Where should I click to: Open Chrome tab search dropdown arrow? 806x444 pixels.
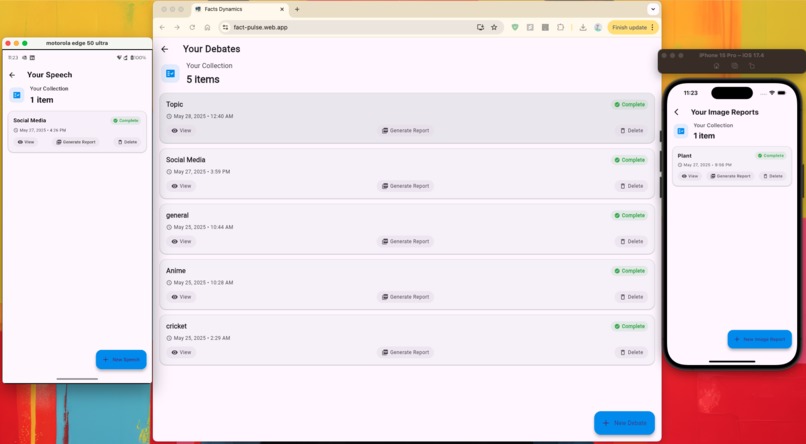click(x=653, y=9)
